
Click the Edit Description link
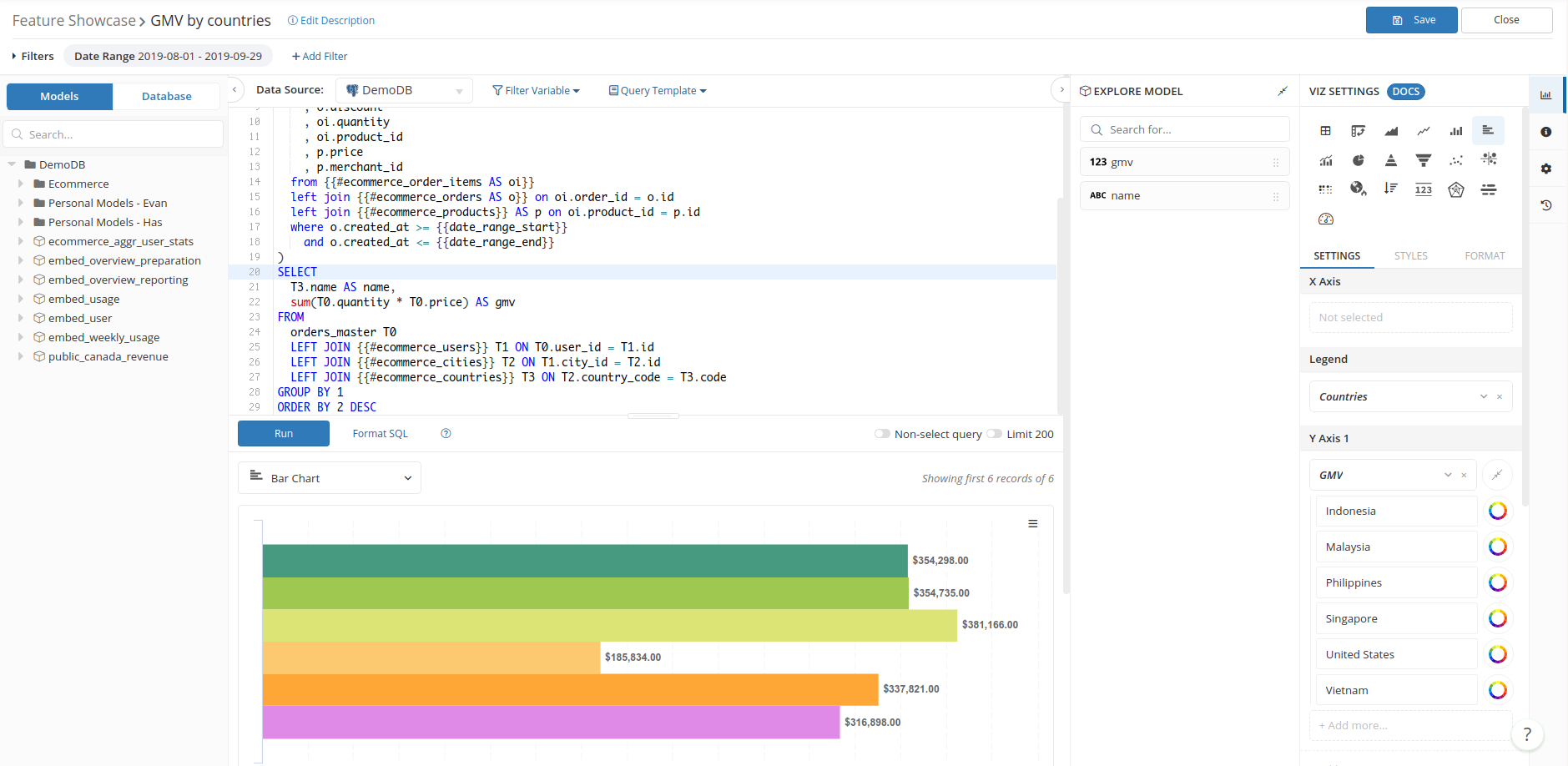click(330, 19)
